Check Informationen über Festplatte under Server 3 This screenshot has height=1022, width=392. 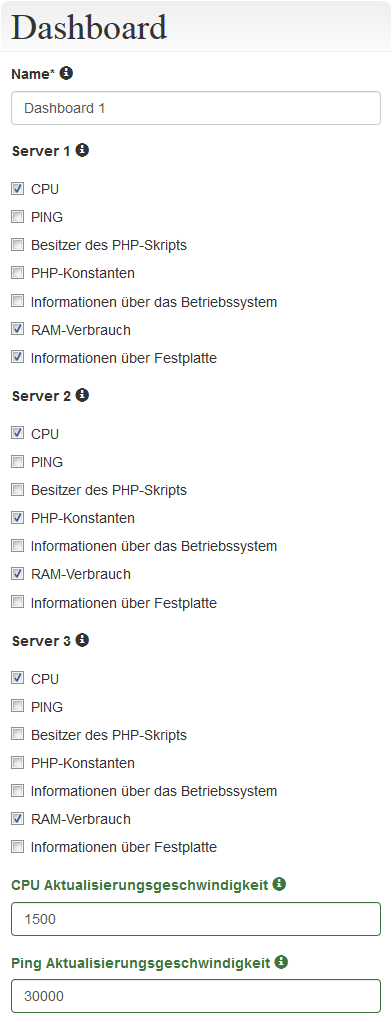tap(18, 847)
